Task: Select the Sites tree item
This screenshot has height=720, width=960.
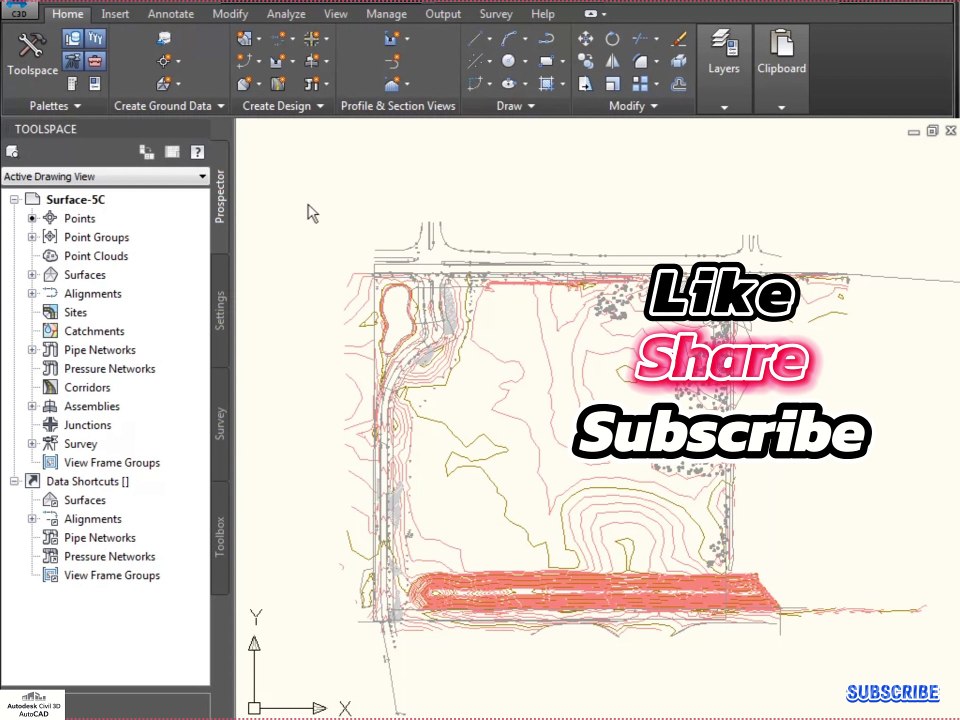Action: (75, 312)
